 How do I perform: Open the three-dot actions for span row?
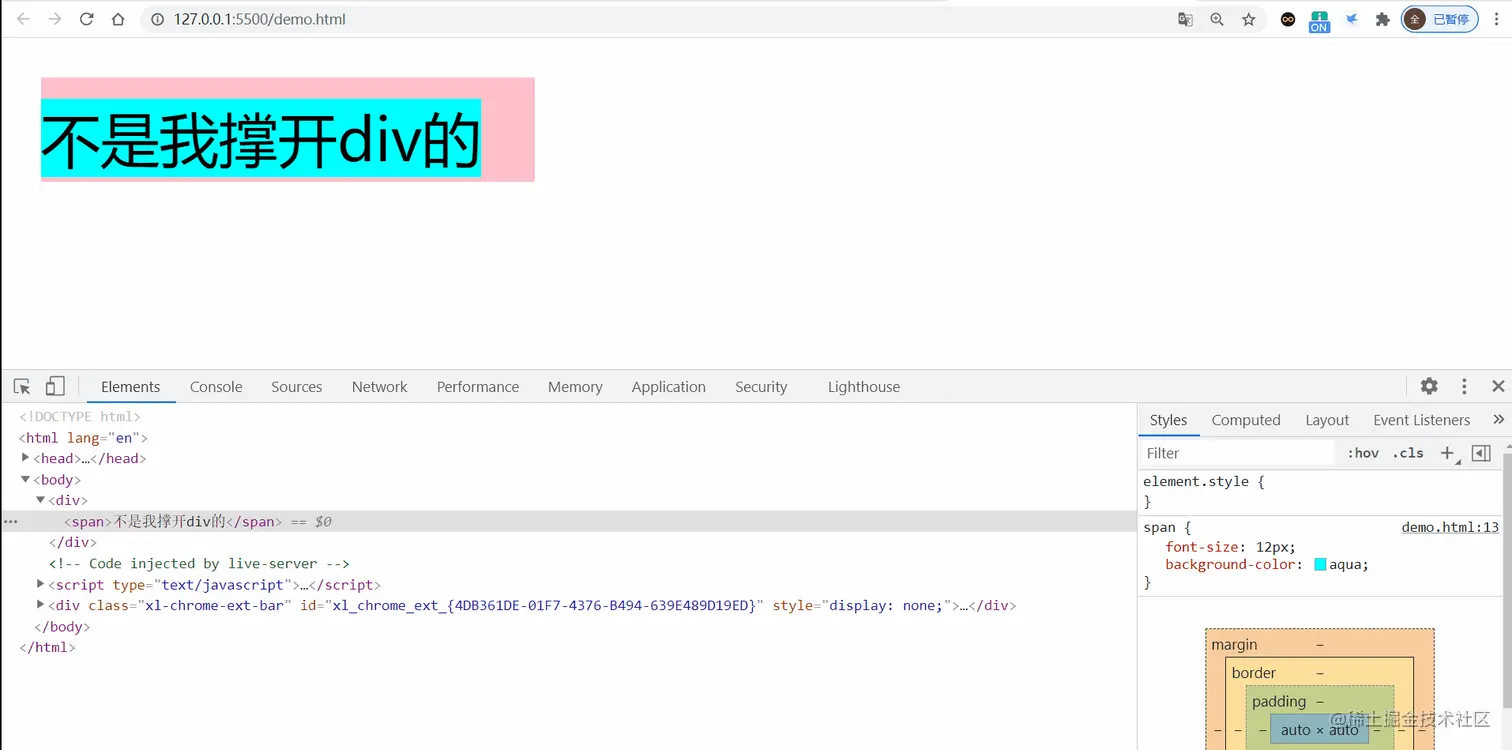coord(11,521)
